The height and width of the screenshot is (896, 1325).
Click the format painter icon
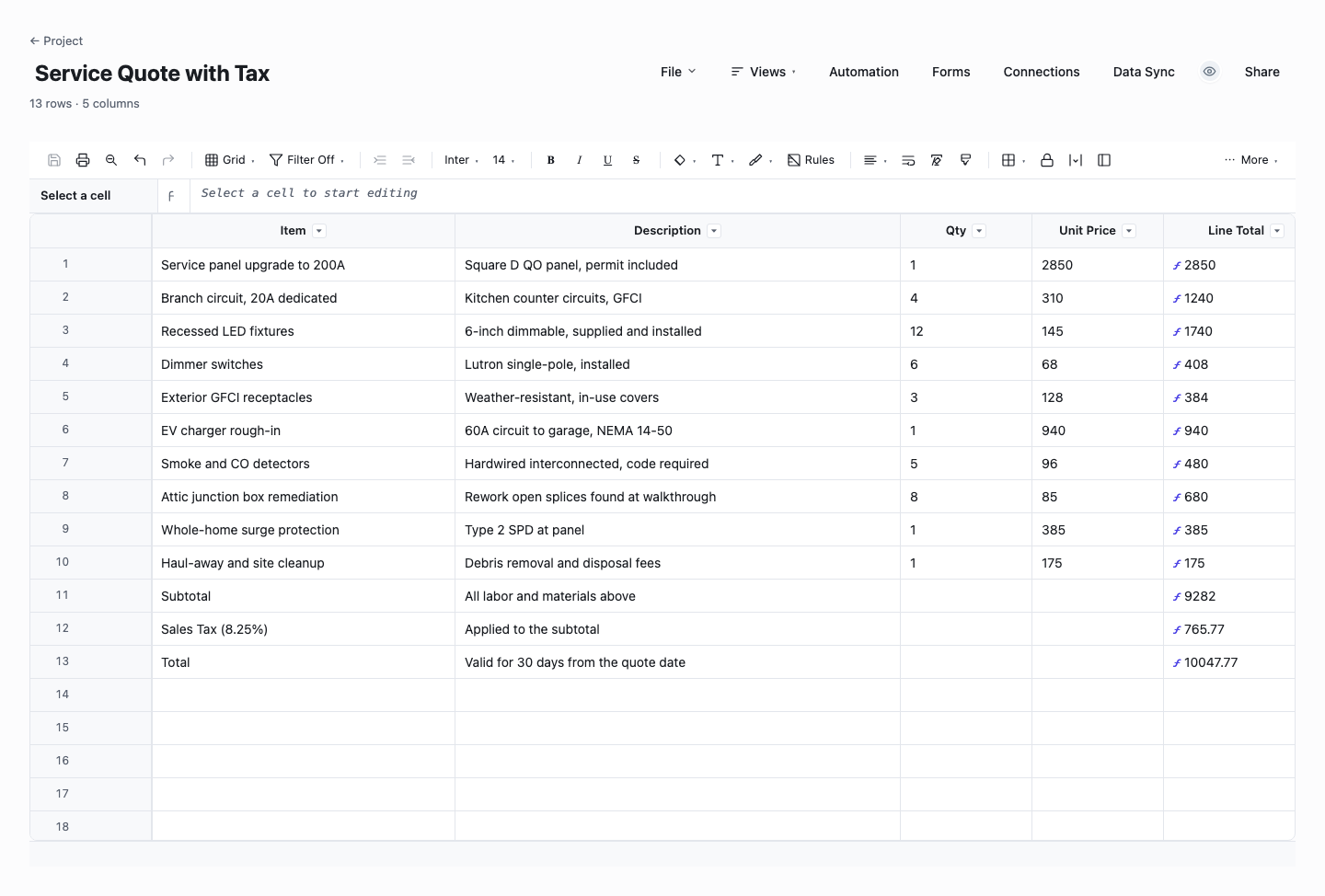pyautogui.click(x=965, y=160)
